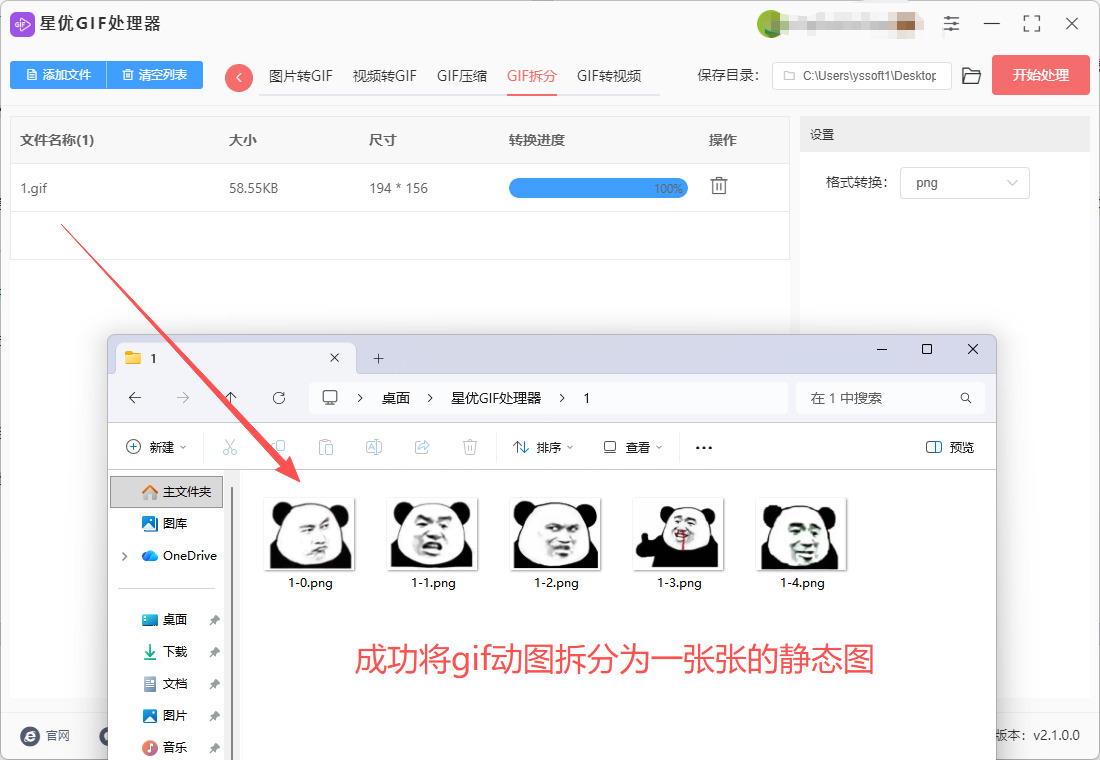Click the Explorer search magnifier icon
The image size is (1100, 760).
click(966, 398)
